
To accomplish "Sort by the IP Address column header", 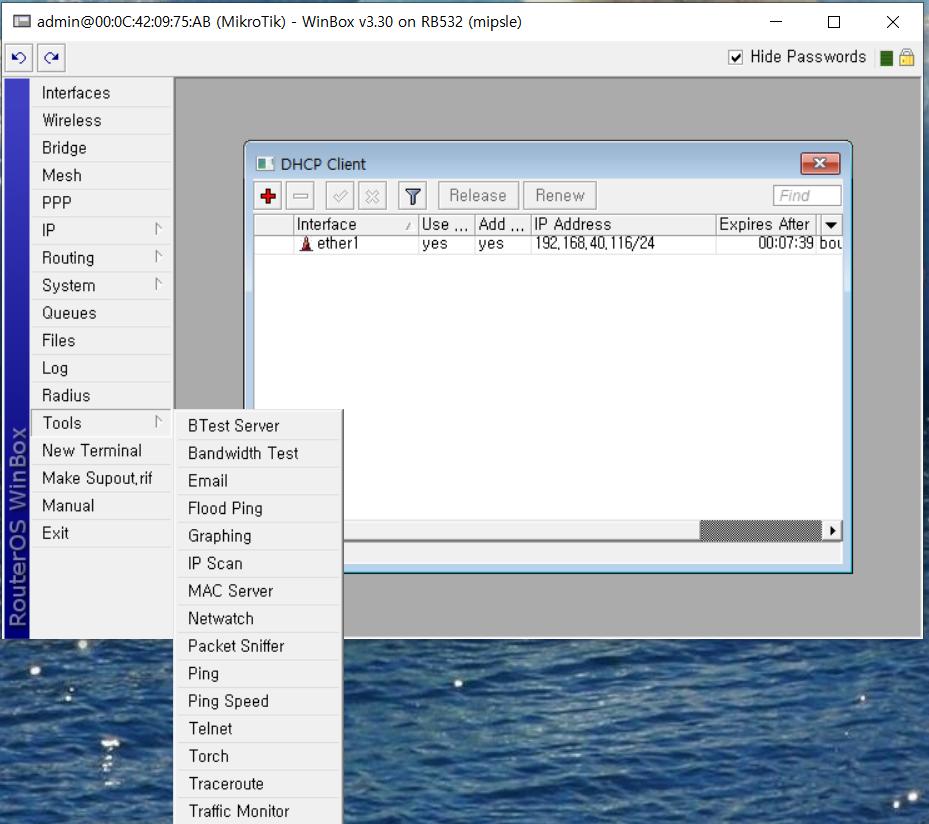I will [623, 225].
